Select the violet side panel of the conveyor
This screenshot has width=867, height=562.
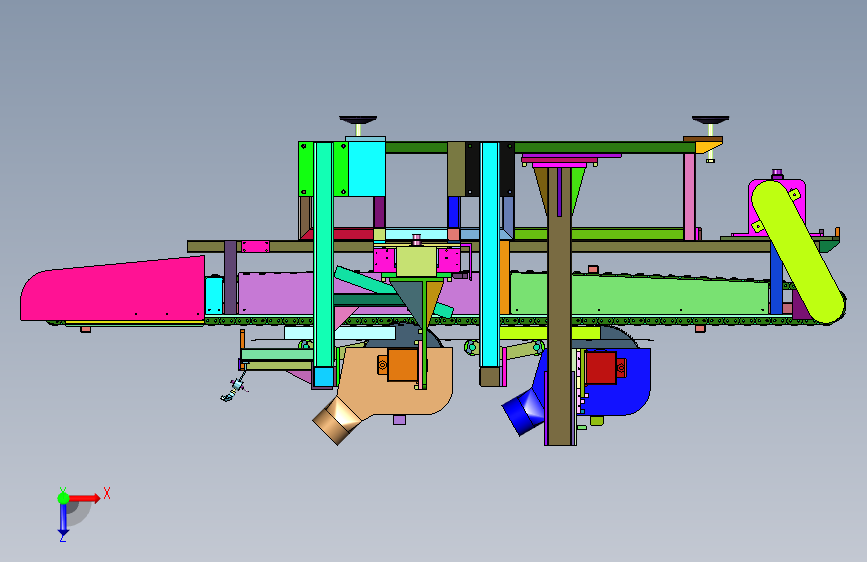pyautogui.click(x=276, y=293)
